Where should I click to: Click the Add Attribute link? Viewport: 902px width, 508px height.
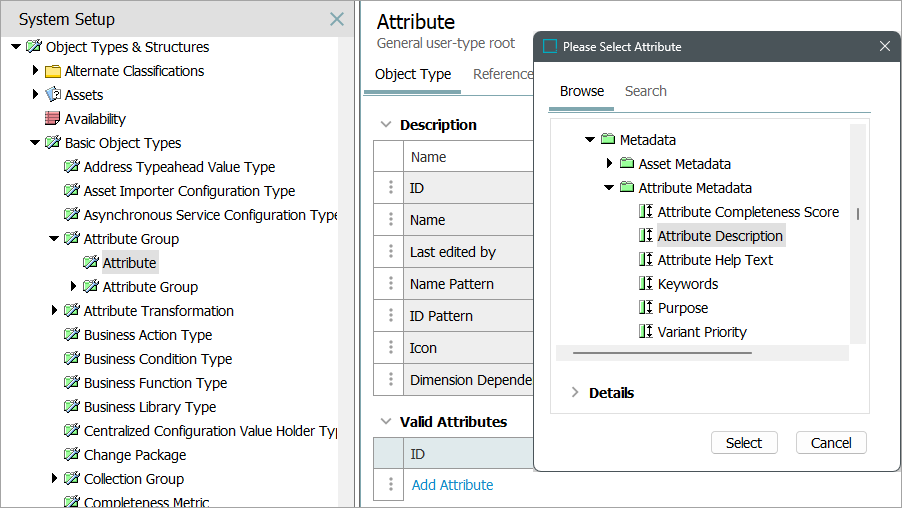(452, 485)
